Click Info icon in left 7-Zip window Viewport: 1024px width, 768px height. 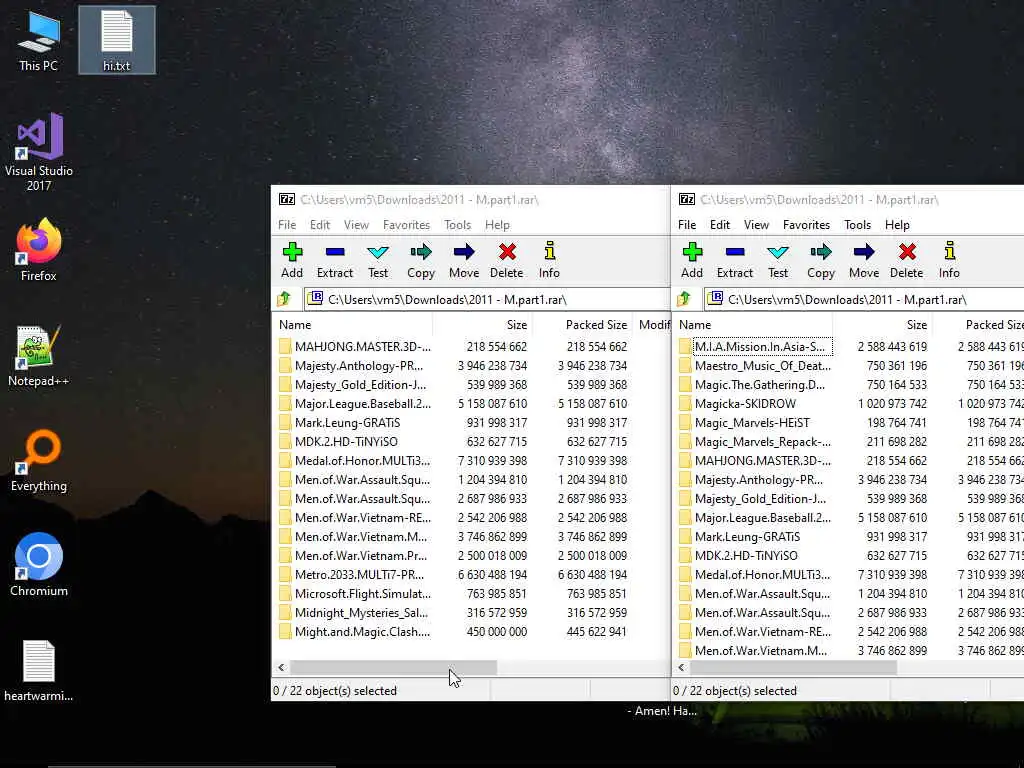(x=549, y=251)
